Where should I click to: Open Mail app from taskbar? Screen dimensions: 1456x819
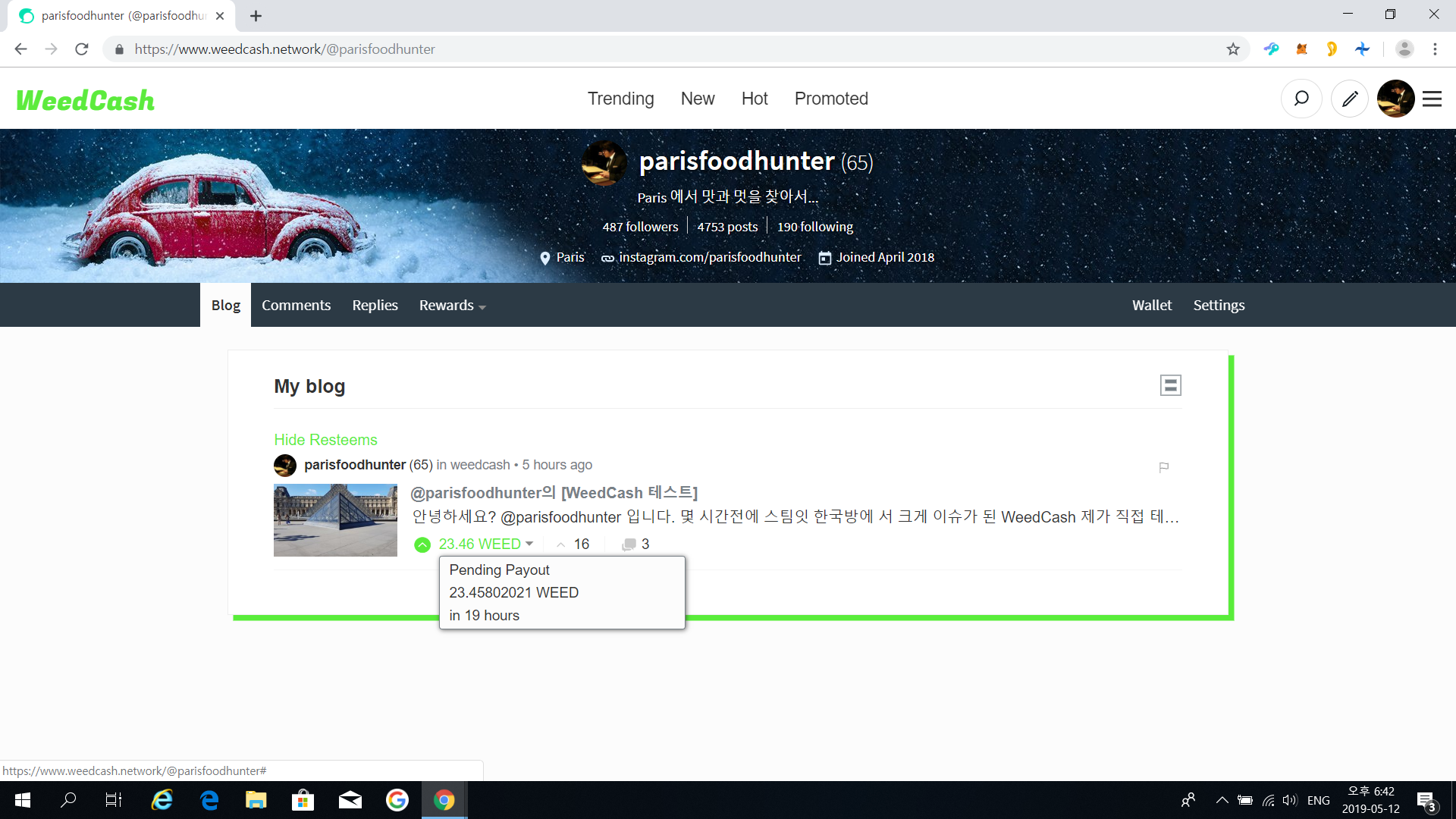point(350,800)
